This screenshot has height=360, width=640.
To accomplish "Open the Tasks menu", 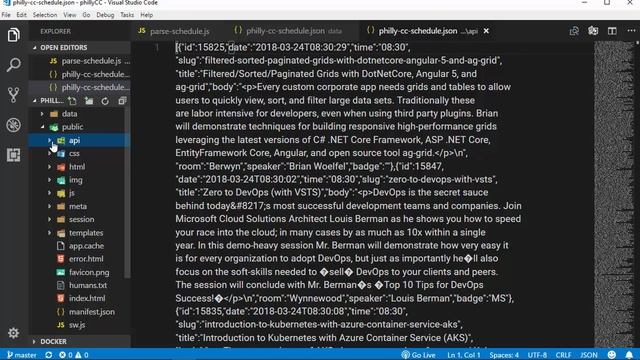I will tap(127, 15).
